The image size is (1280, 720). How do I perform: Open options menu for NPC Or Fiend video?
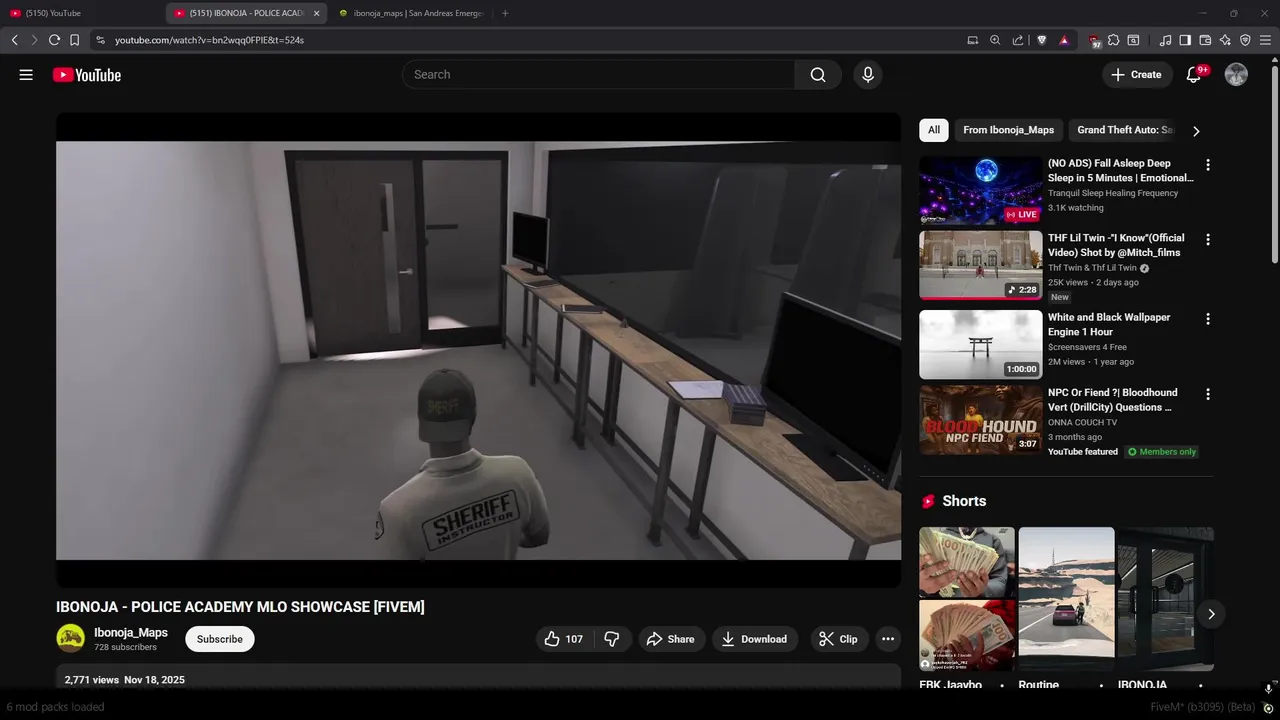click(1207, 394)
